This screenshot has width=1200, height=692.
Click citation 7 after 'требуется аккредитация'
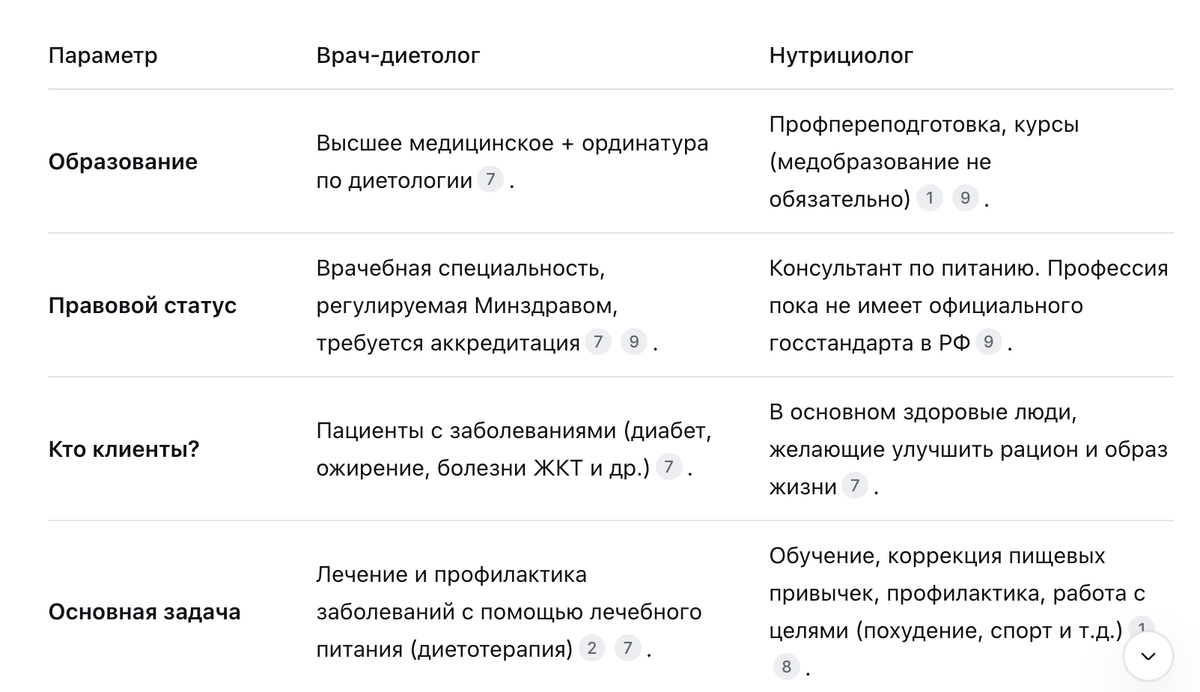tap(598, 342)
